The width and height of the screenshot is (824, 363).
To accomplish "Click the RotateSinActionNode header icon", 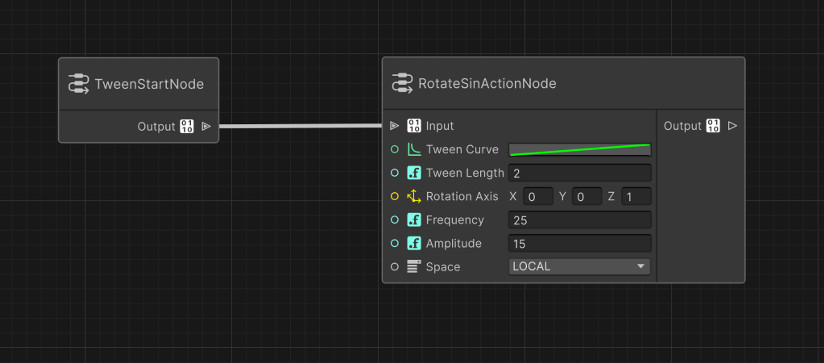I will pos(403,84).
